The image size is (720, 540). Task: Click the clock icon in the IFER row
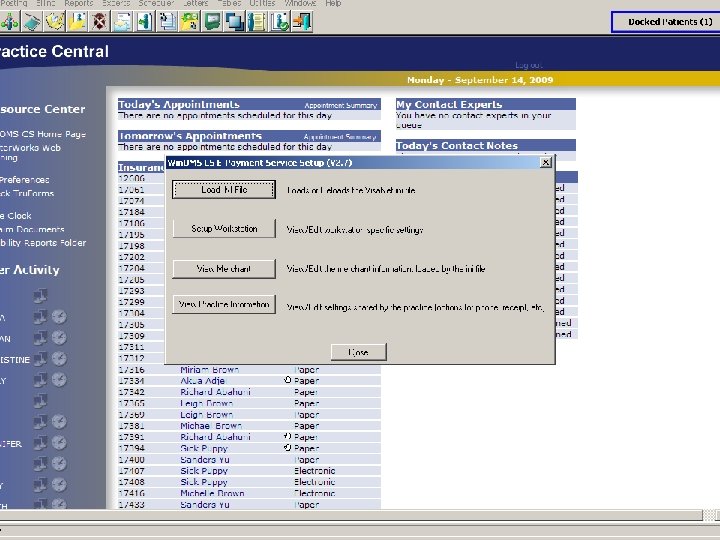[59, 443]
